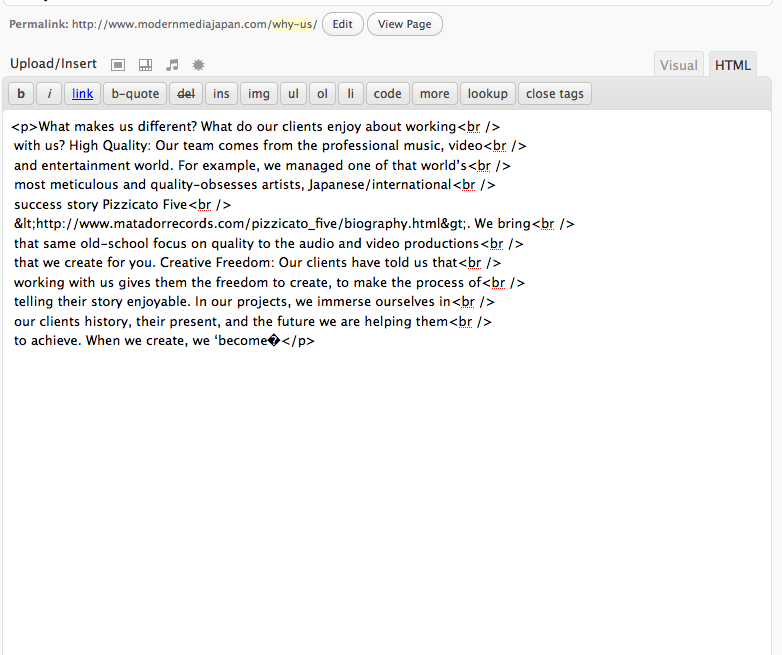Image resolution: width=782 pixels, height=655 pixels.
Task: Insert an image tag with img button
Action: tap(258, 94)
